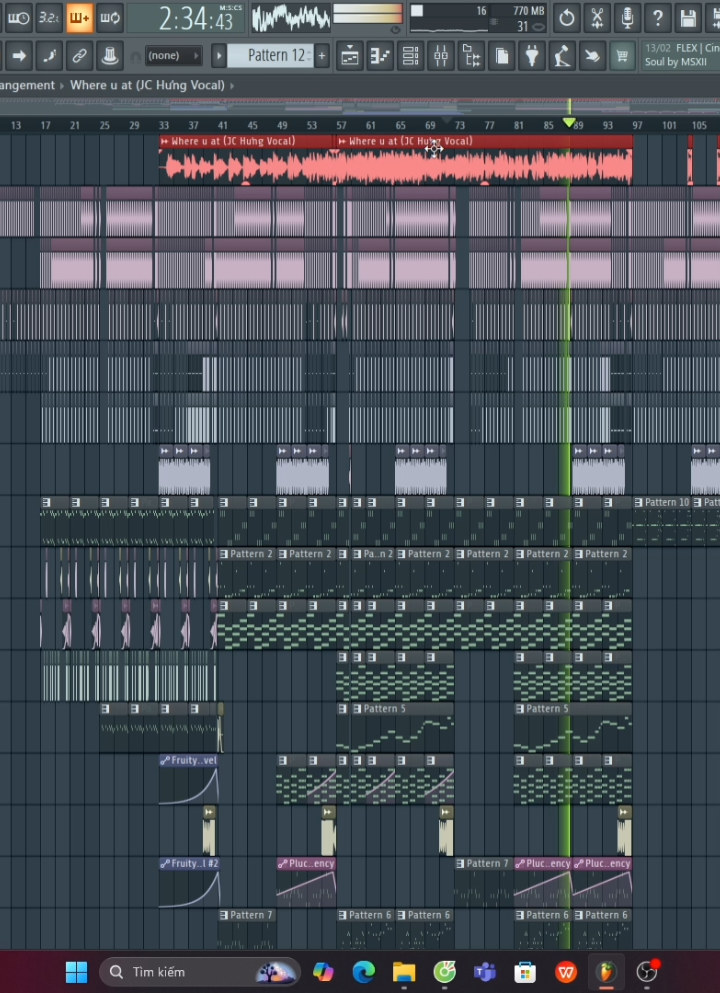The height and width of the screenshot is (993, 720).
Task: Click the microphone recording icon
Action: coord(628,18)
